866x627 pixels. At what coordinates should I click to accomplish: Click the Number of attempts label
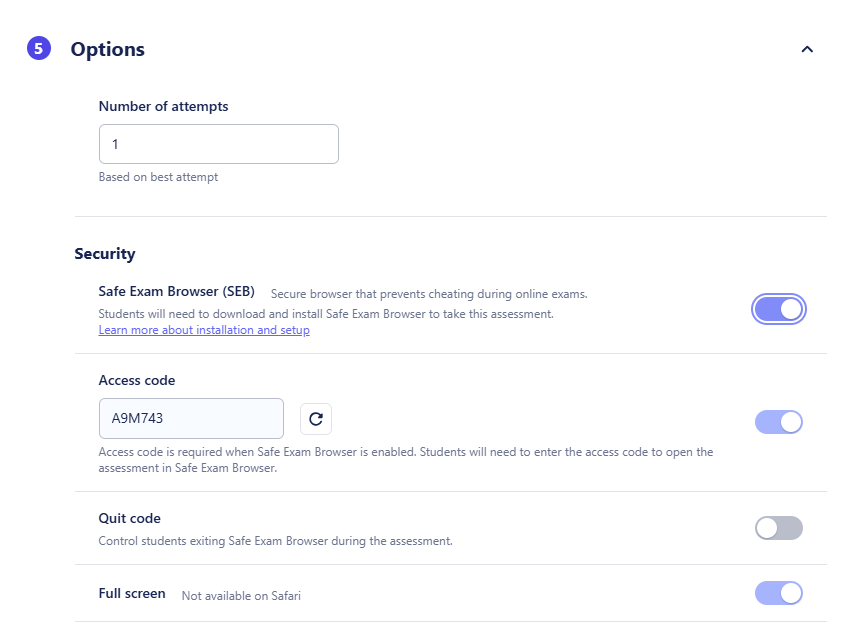(163, 106)
